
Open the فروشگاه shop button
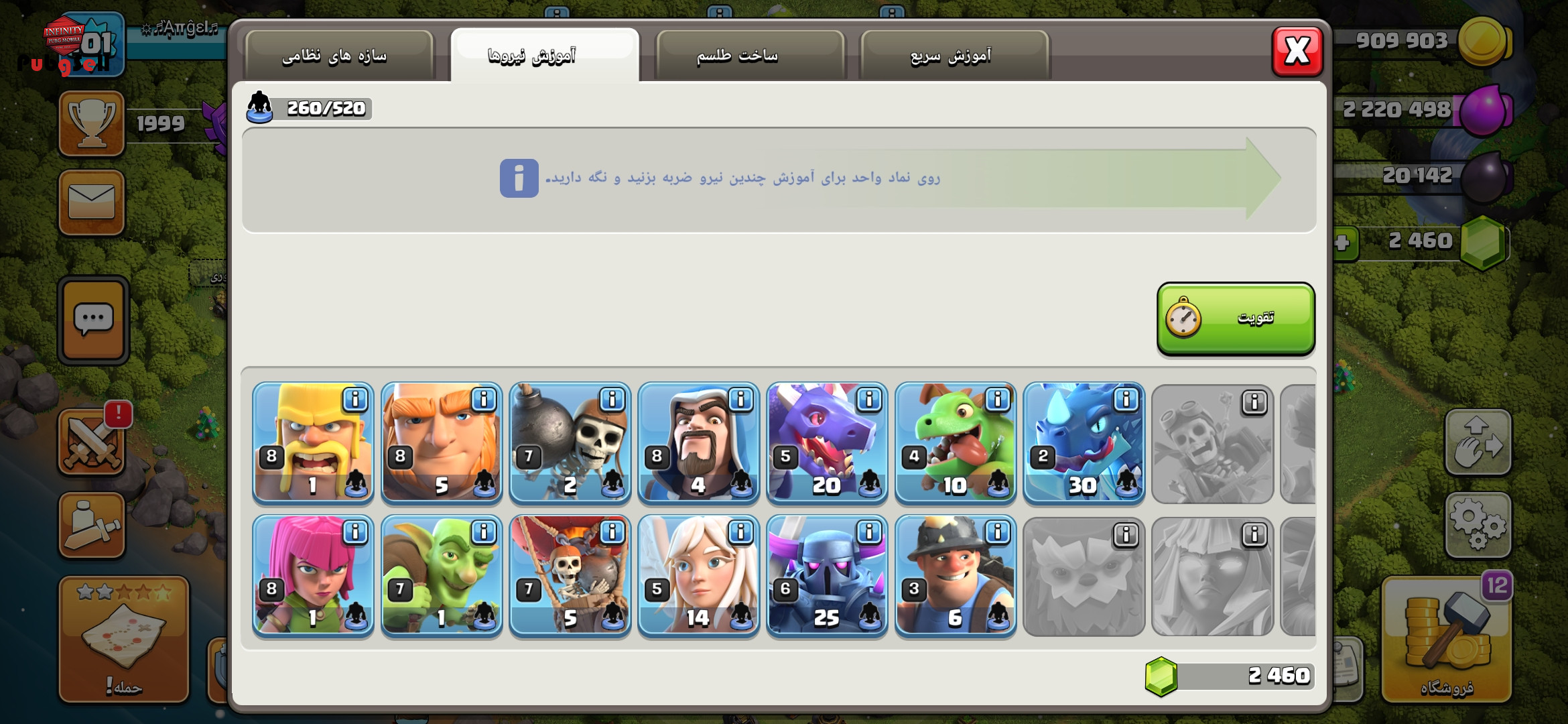tap(1447, 639)
